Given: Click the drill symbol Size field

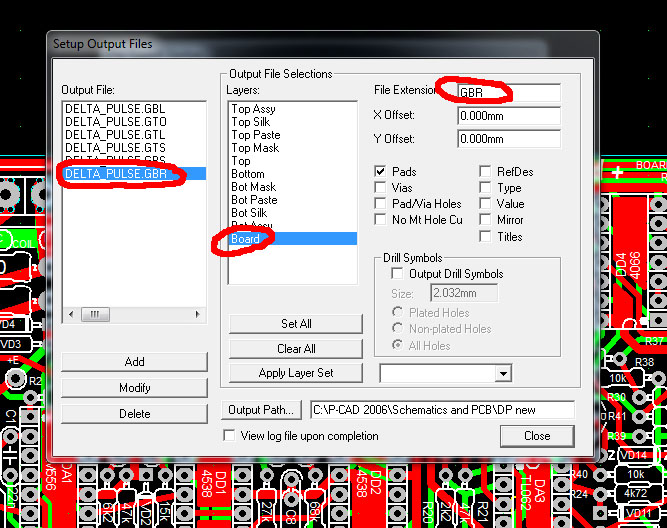Looking at the screenshot, I should 464,293.
